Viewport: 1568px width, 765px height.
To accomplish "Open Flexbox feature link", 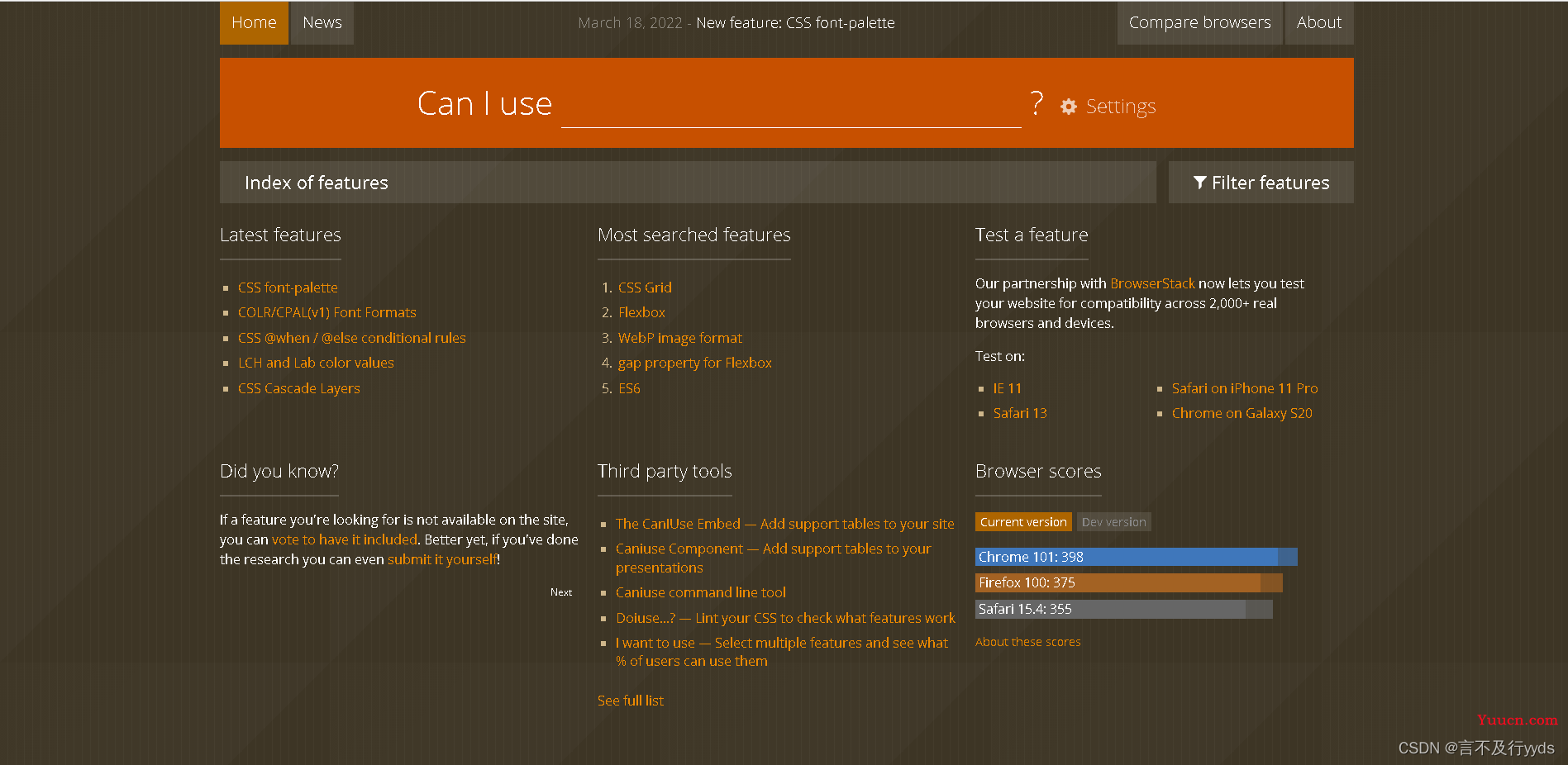I will tap(641, 312).
